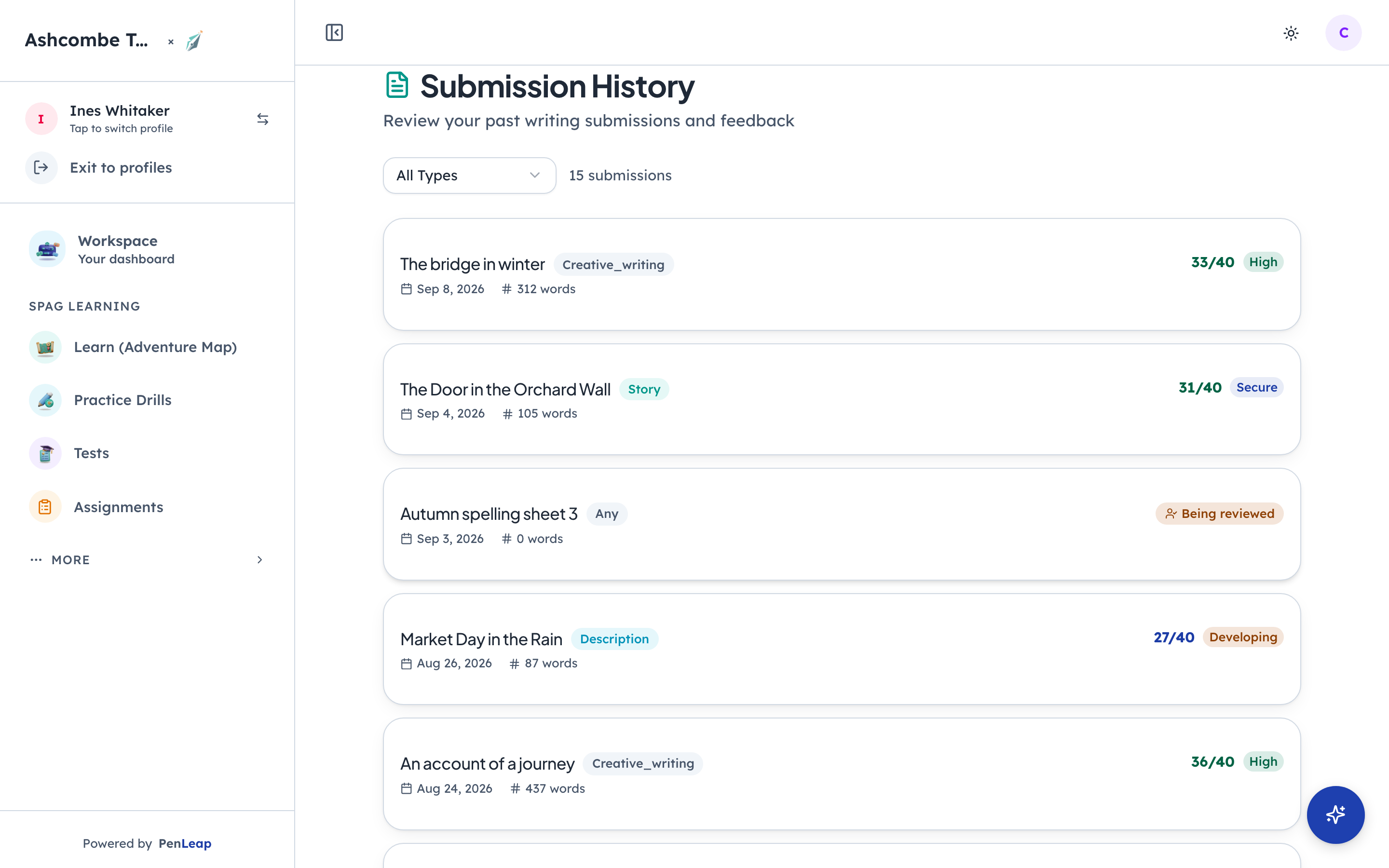Click Creative_writing tag on bridge in winter

click(x=613, y=265)
